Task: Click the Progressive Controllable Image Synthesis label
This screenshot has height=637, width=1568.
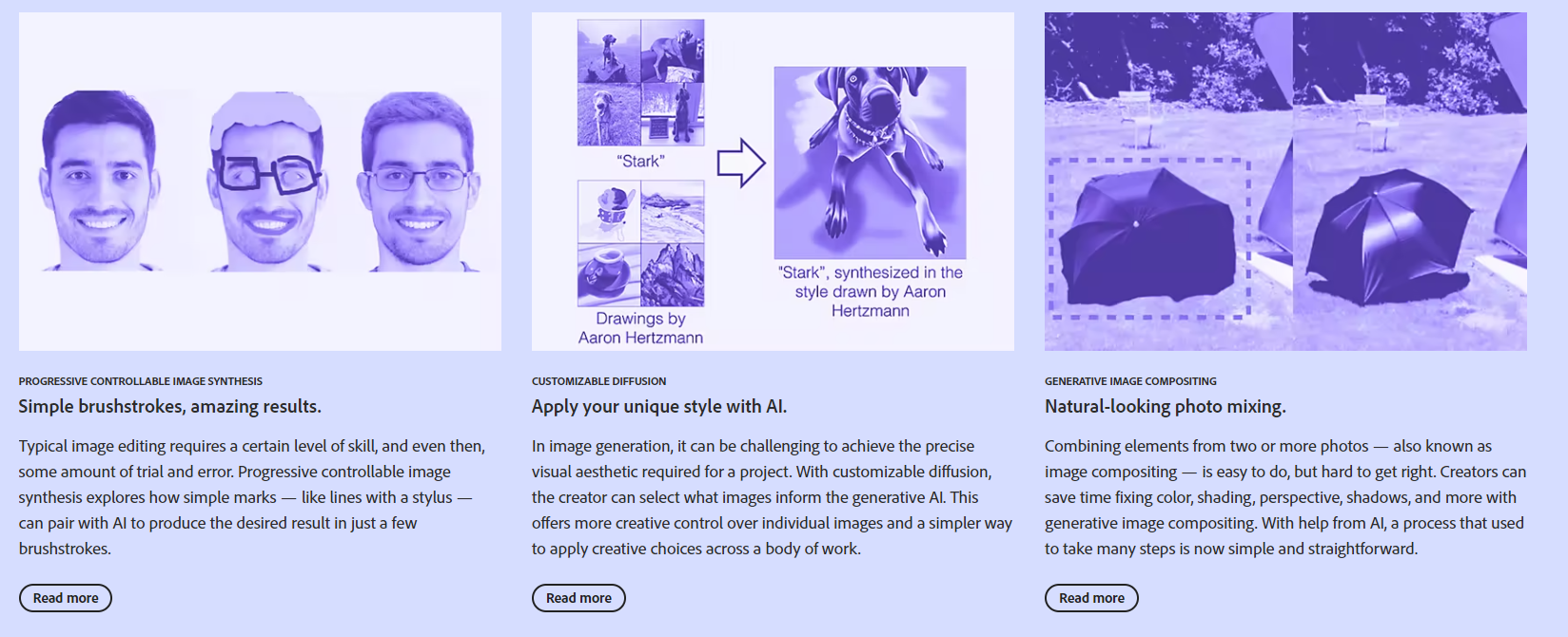Action: pyautogui.click(x=141, y=381)
